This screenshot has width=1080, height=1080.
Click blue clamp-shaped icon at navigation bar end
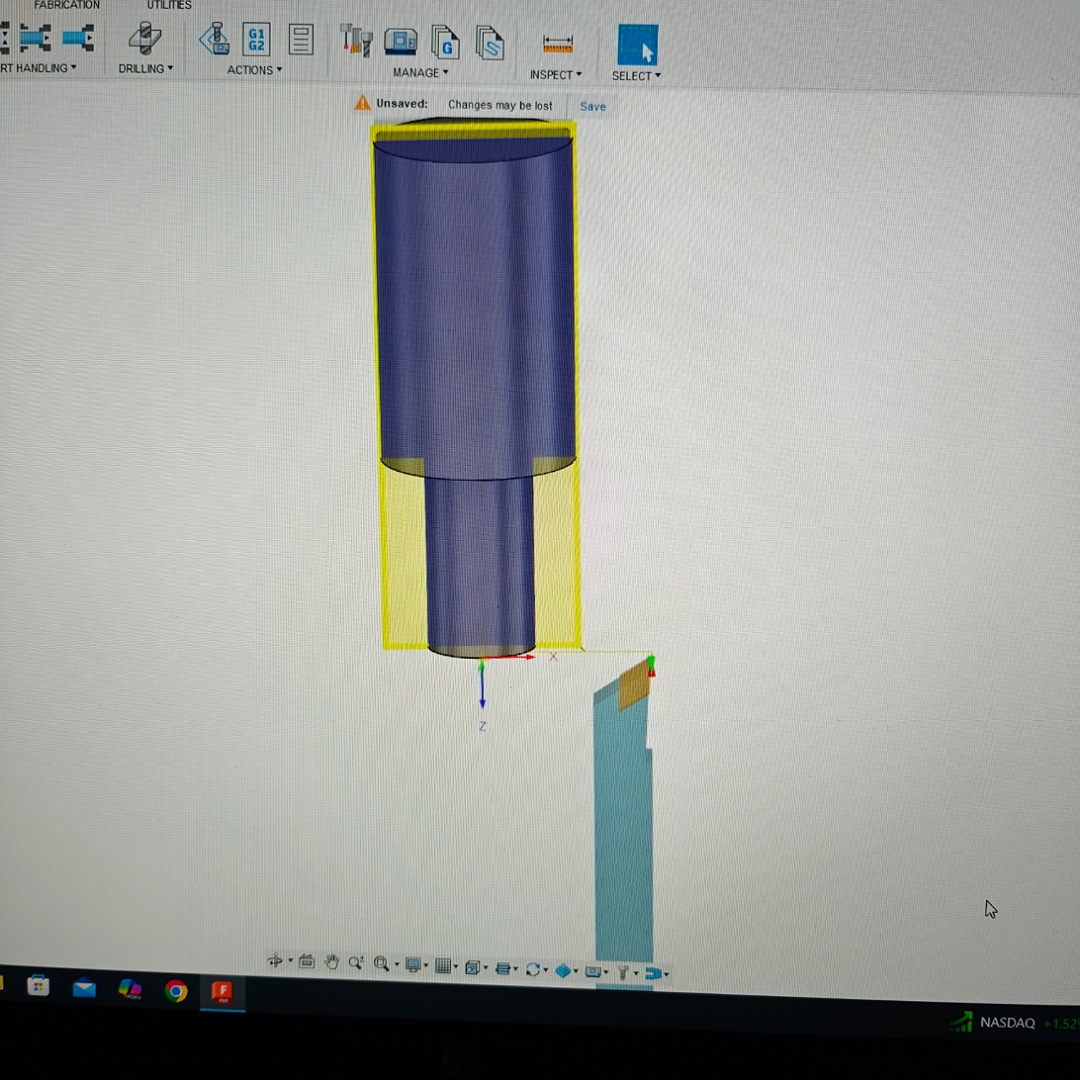[x=653, y=973]
